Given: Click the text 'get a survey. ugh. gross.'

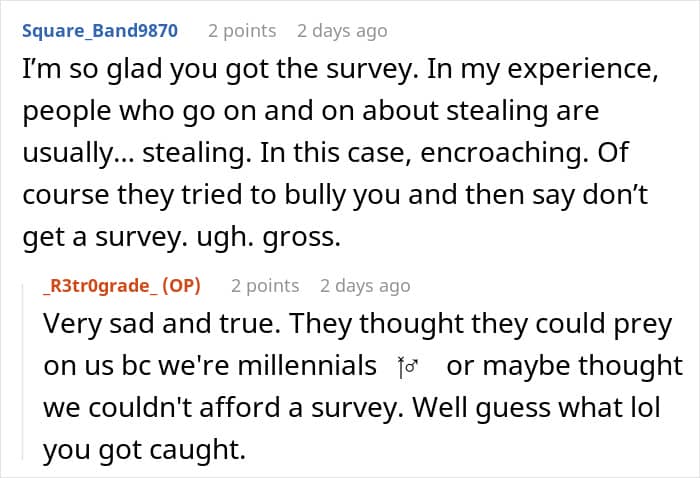Looking at the screenshot, I should pos(182,237).
